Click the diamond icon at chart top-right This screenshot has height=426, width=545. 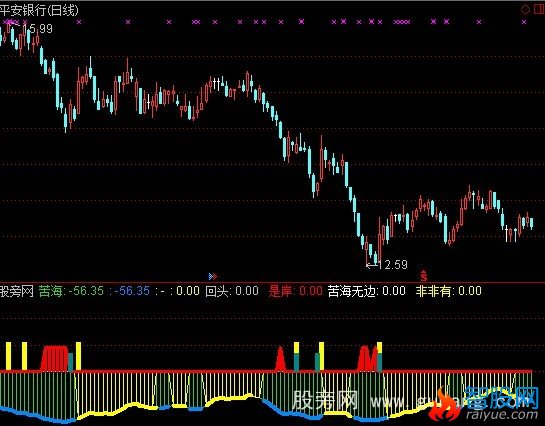(525, 9)
